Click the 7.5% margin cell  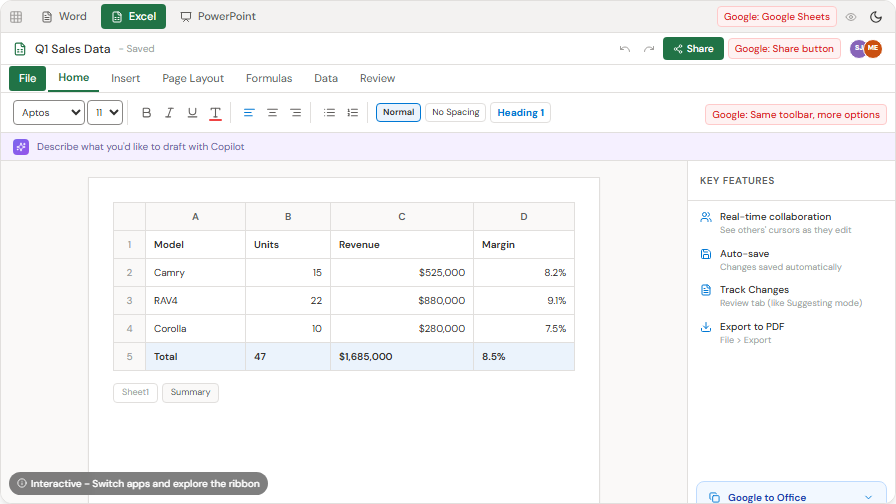pos(524,329)
